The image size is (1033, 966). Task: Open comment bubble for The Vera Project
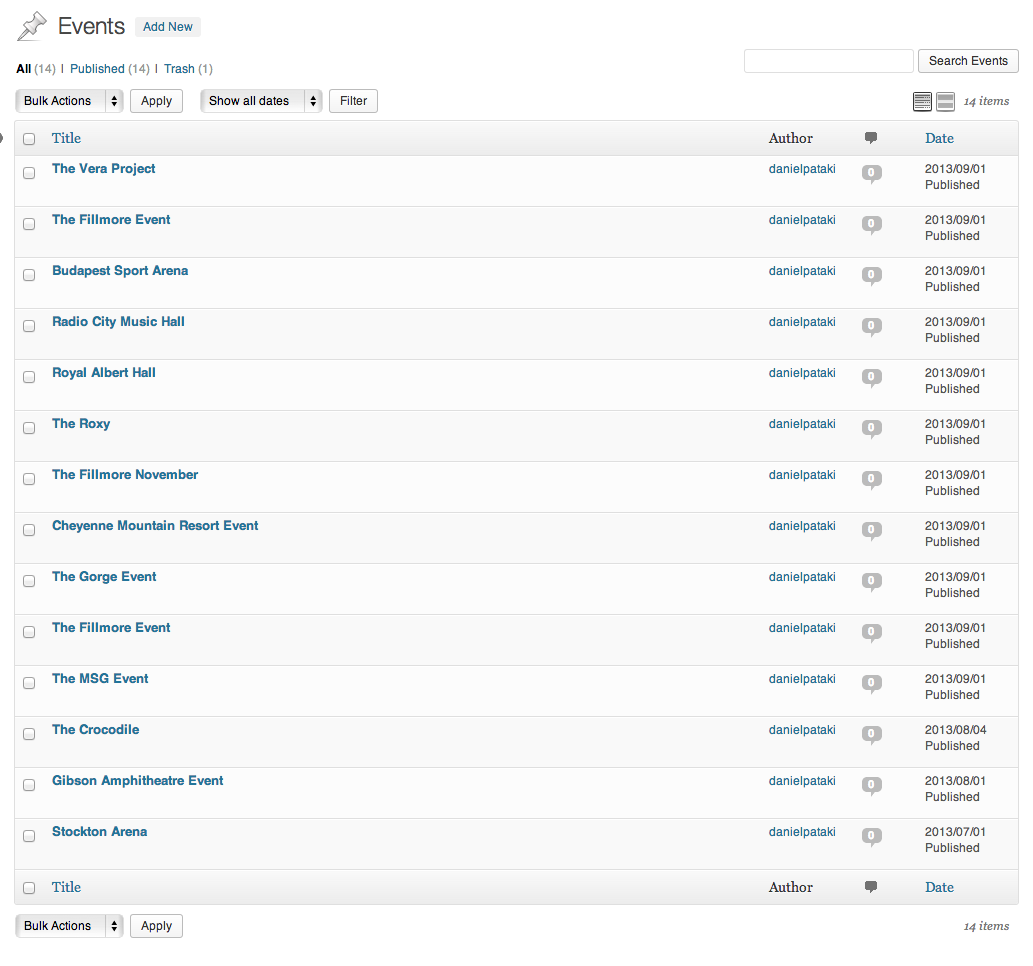tap(872, 174)
